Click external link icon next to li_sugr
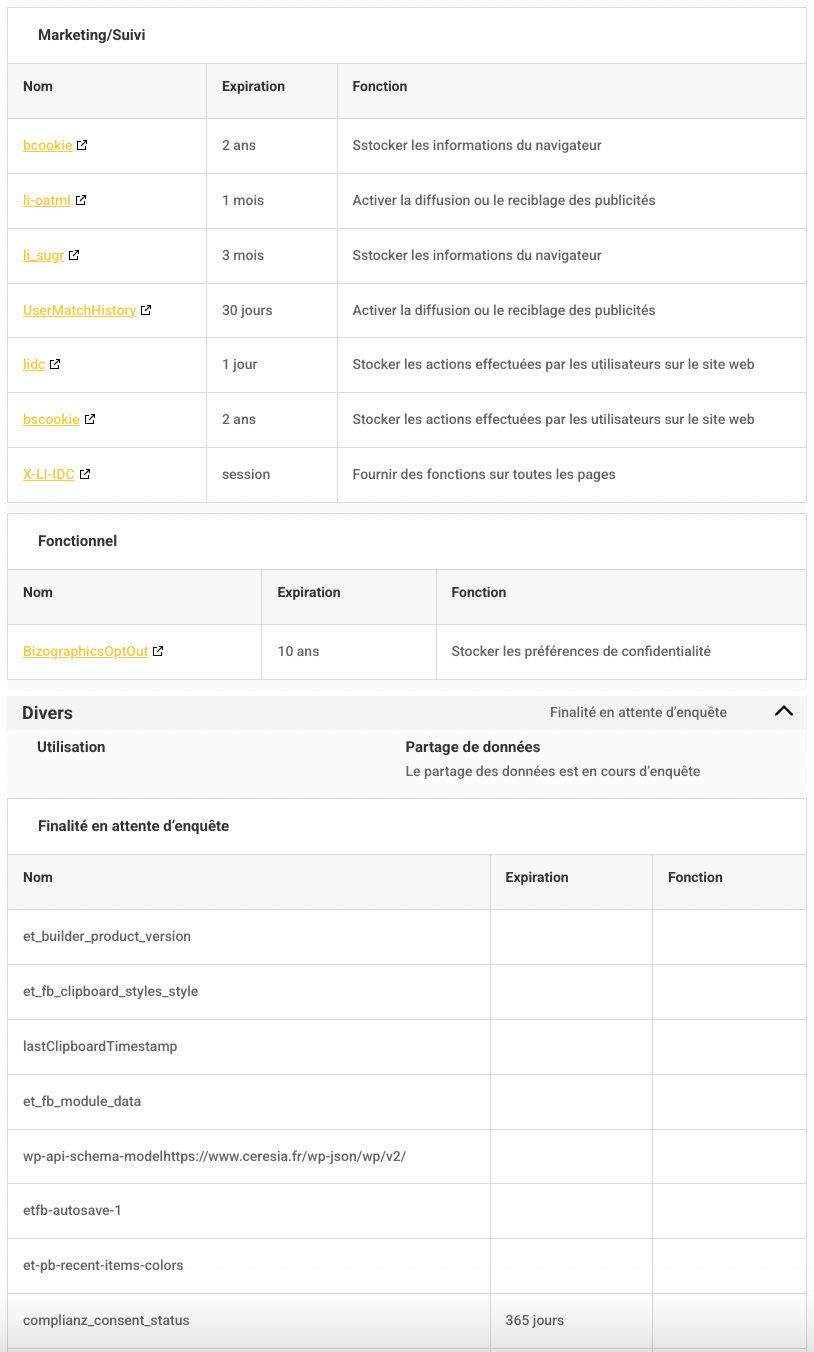This screenshot has height=1352, width=814. [x=74, y=255]
